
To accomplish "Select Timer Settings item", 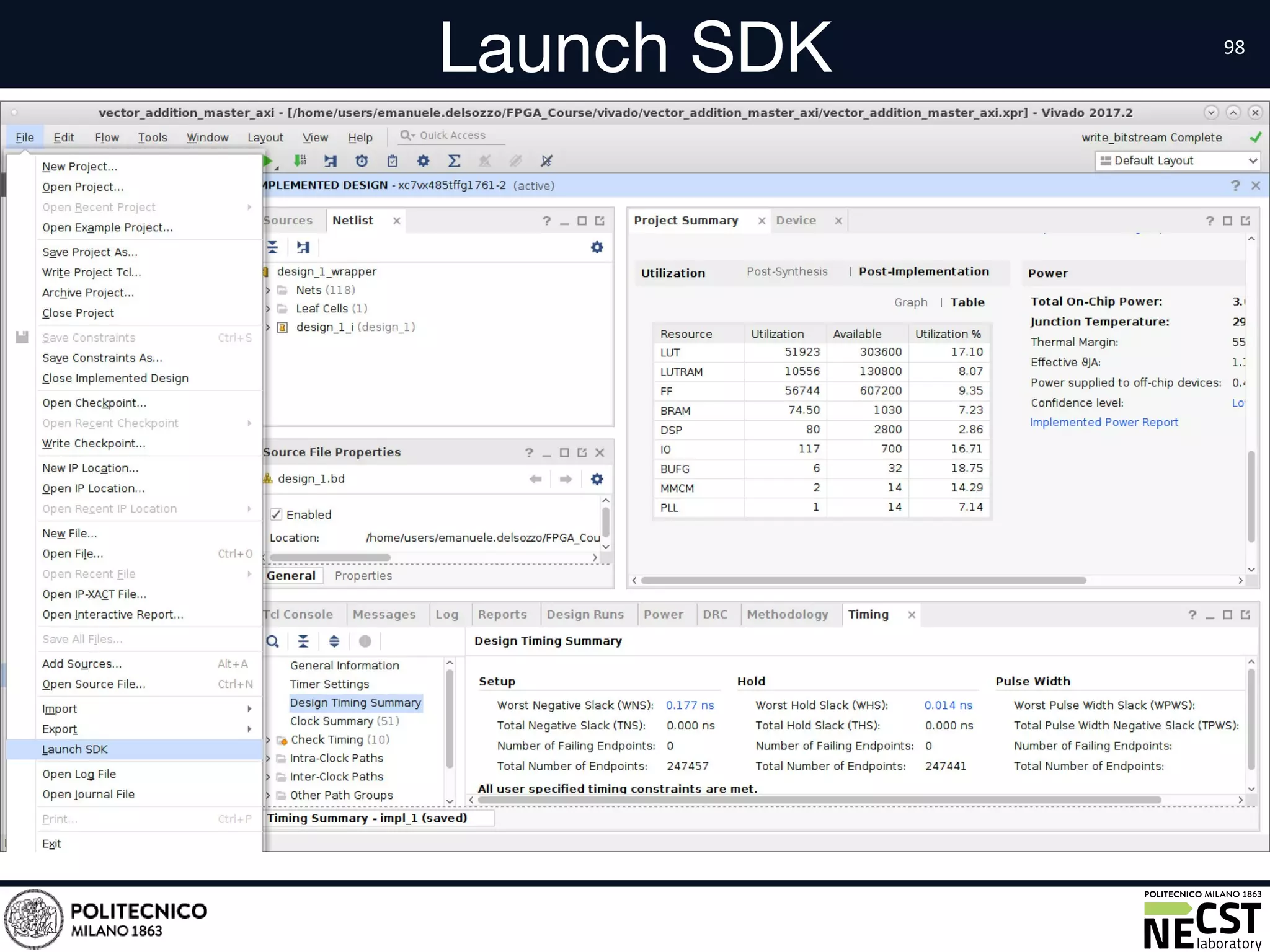I will click(x=329, y=684).
